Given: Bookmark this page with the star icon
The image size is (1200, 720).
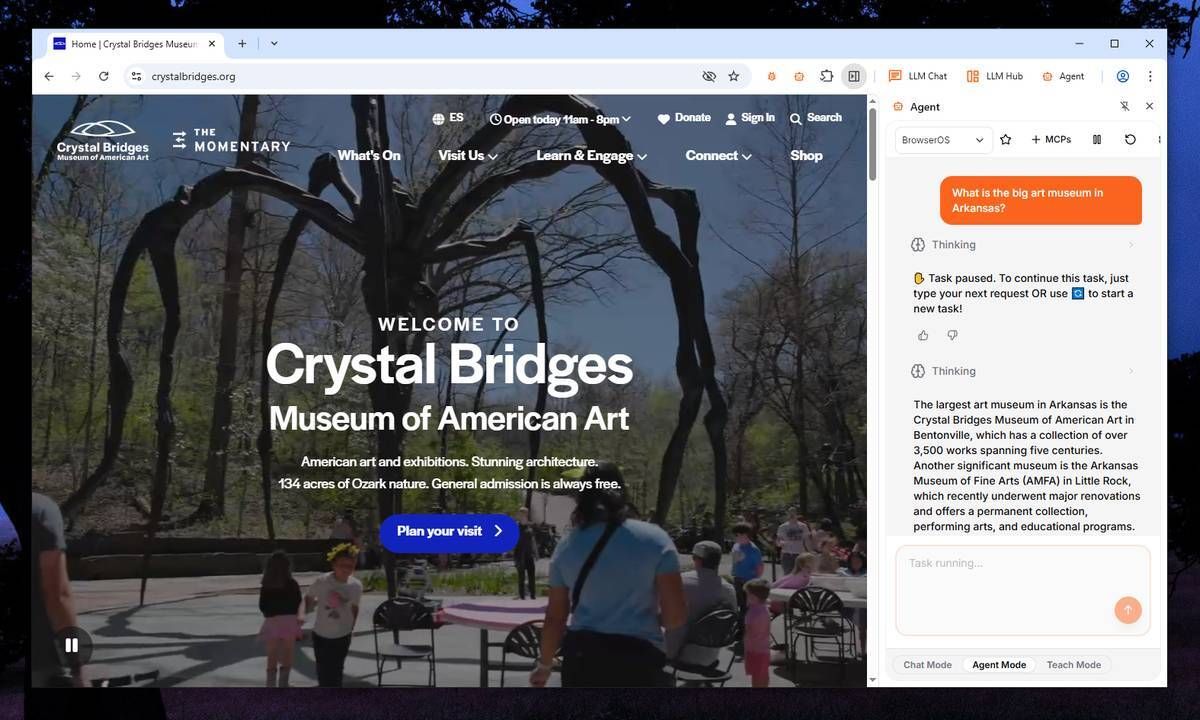Looking at the screenshot, I should (x=734, y=76).
